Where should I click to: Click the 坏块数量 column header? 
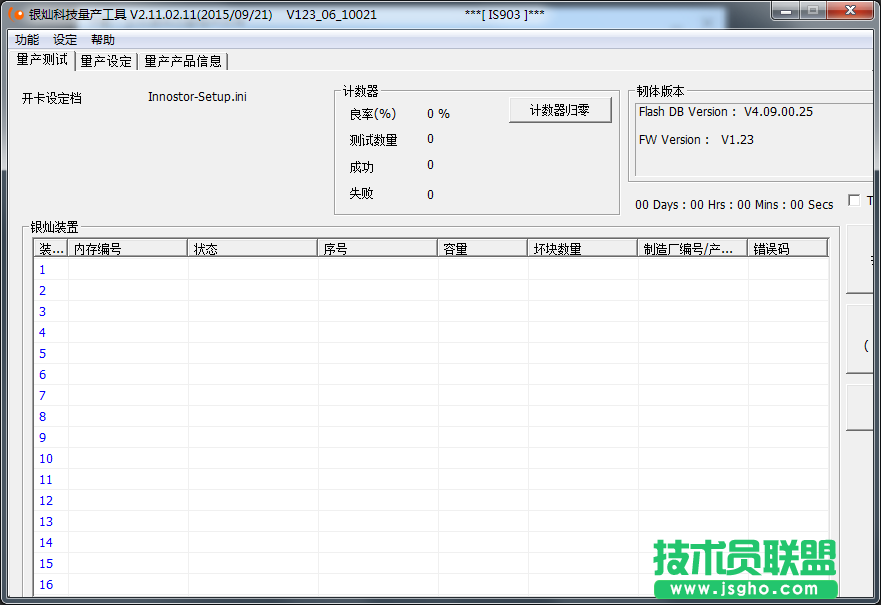(x=582, y=249)
